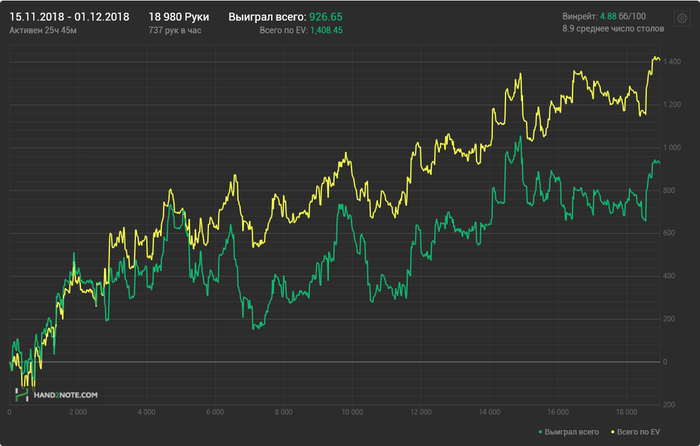This screenshot has width=700, height=446.
Task: Click the x-axis label 2 000
Action: (78, 412)
